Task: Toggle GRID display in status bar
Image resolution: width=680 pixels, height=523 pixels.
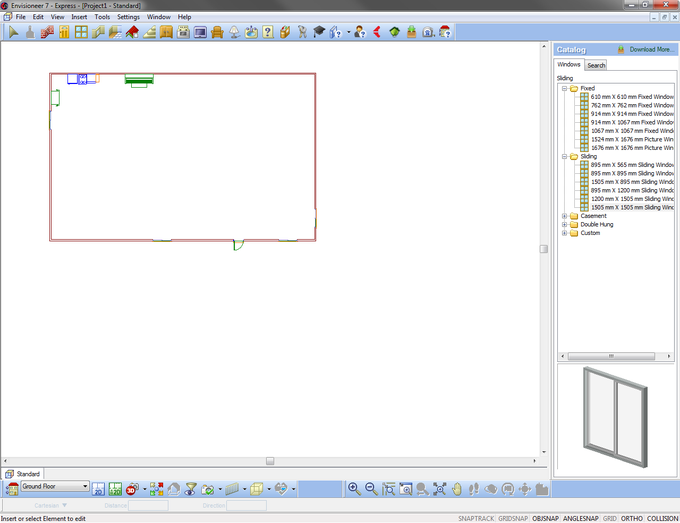Action: click(609, 518)
